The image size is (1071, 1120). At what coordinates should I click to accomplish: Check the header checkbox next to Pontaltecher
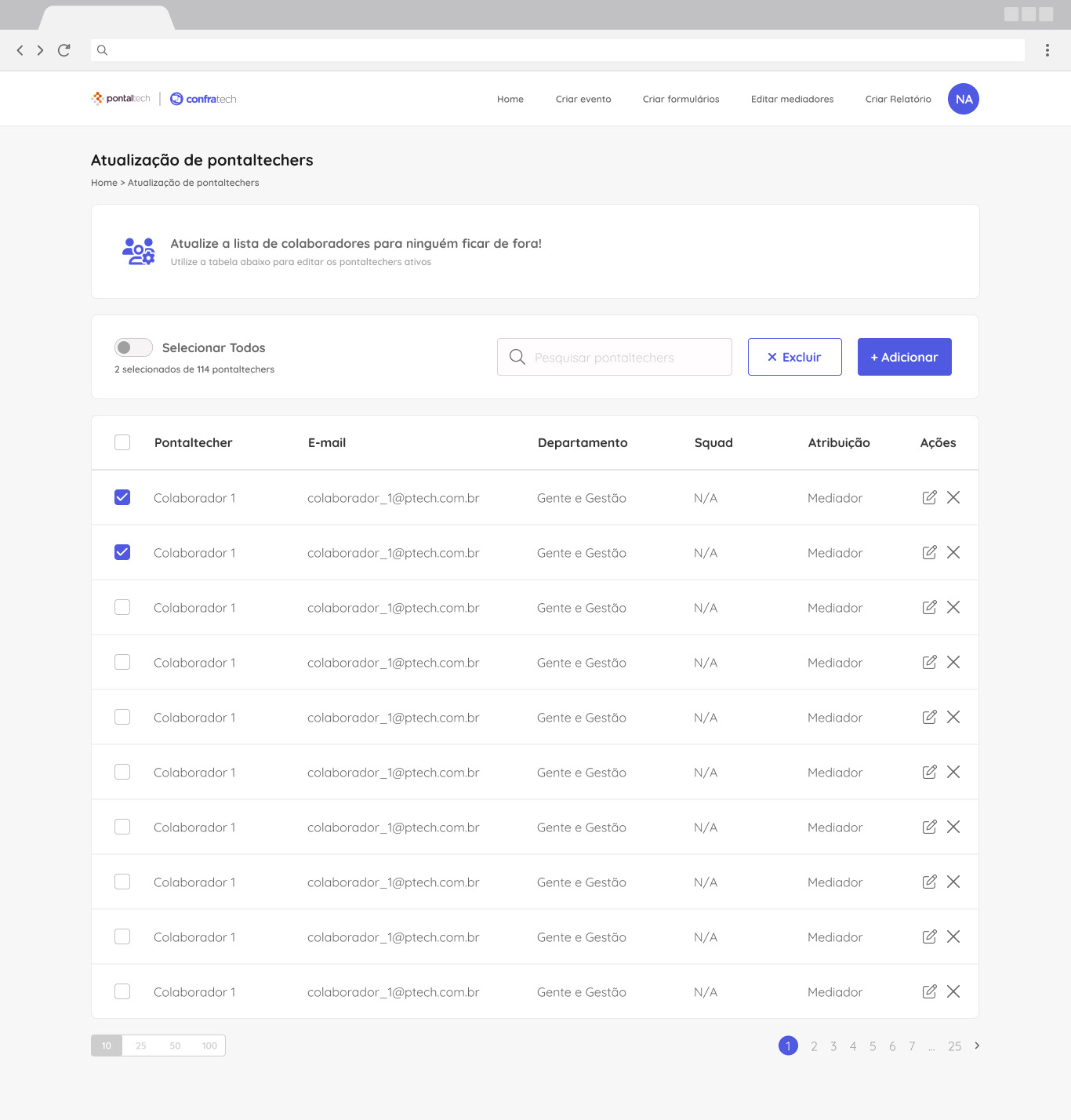122,442
